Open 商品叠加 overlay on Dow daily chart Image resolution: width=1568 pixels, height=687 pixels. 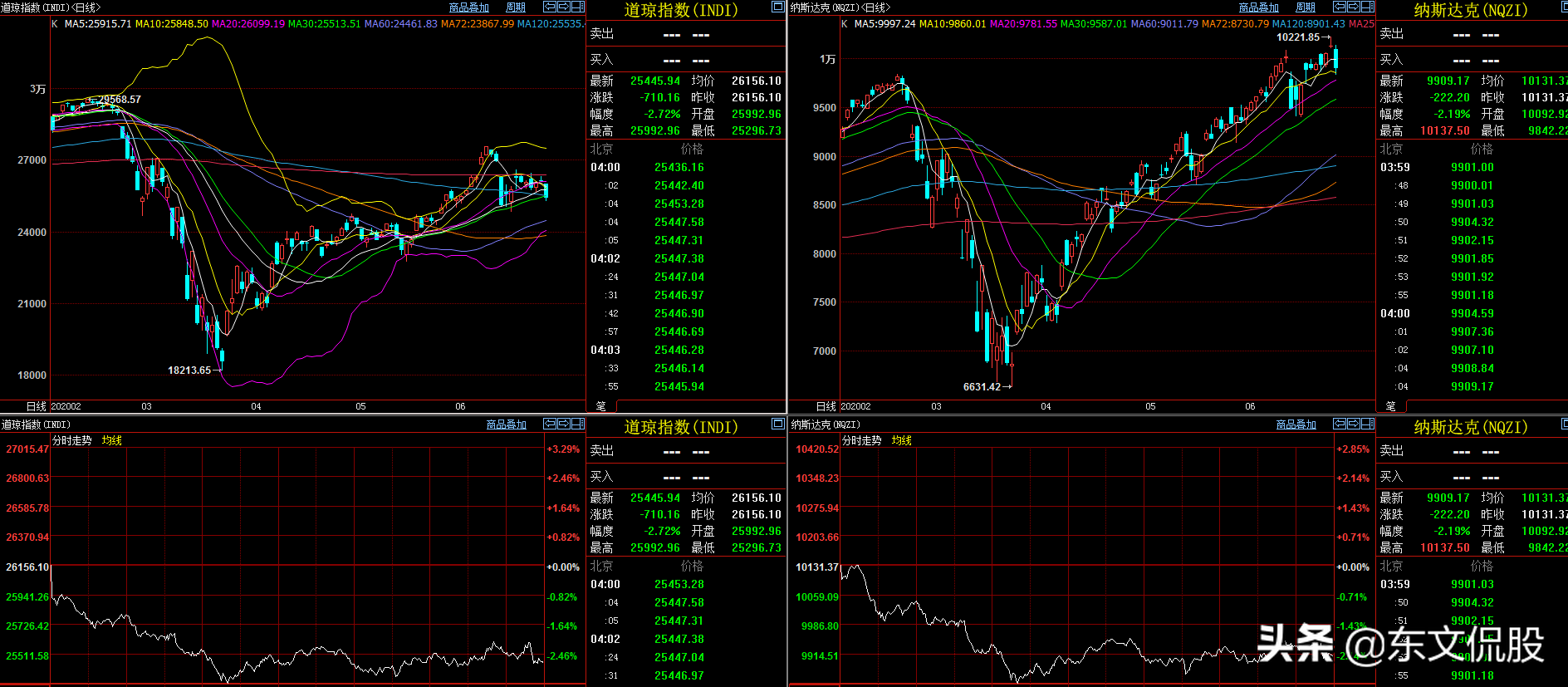click(x=469, y=7)
